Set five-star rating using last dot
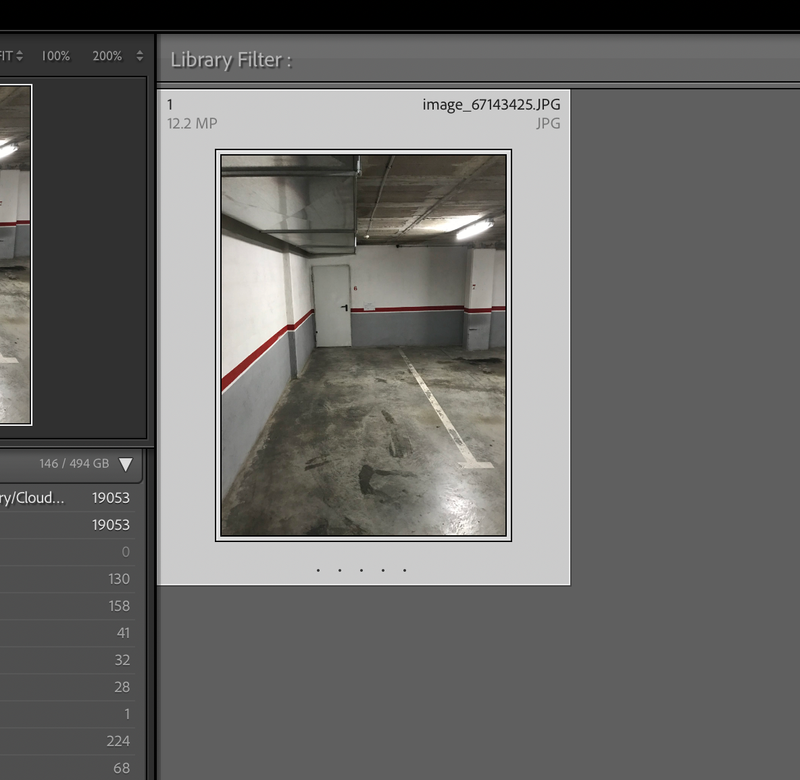This screenshot has height=780, width=800. coord(405,571)
